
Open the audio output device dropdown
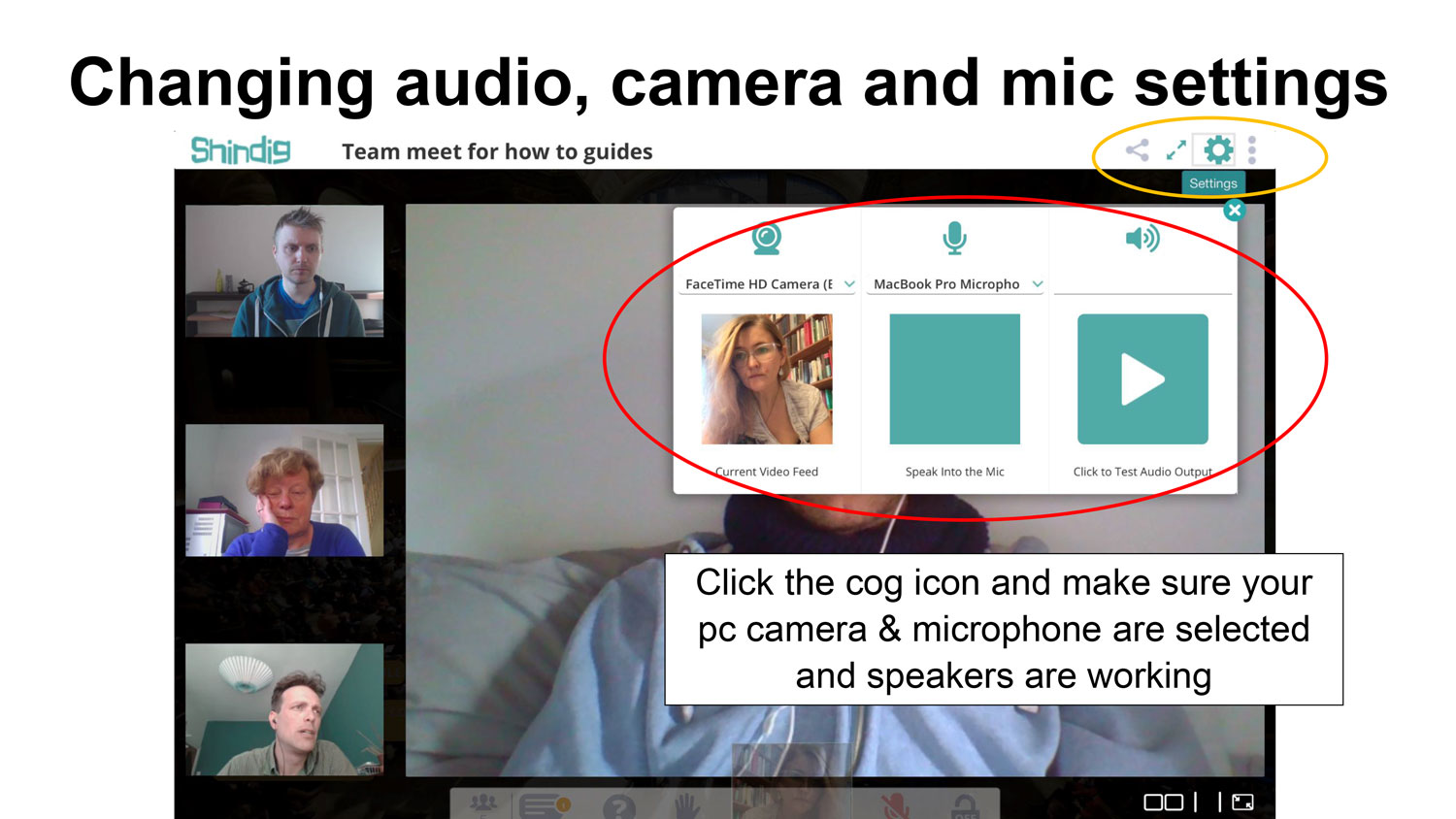click(x=1142, y=283)
